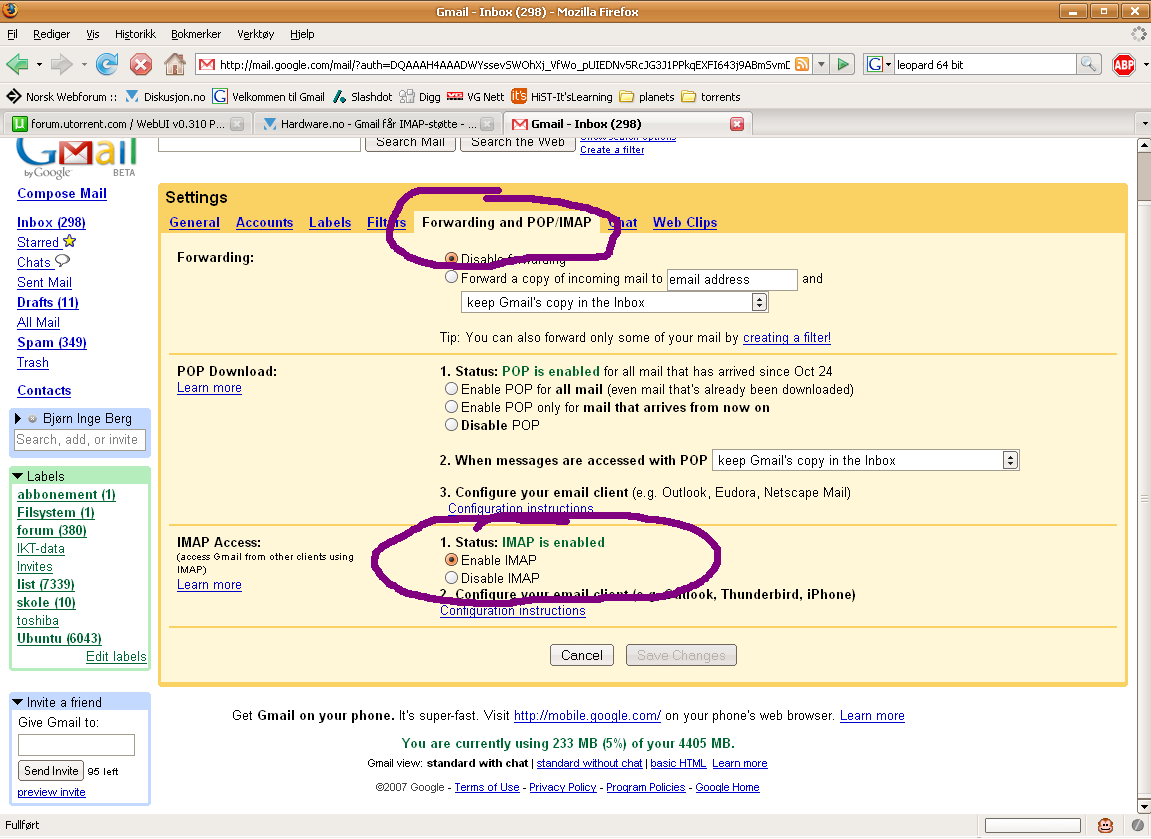
Task: Click the green Go arrow button
Action: pyautogui.click(x=843, y=65)
